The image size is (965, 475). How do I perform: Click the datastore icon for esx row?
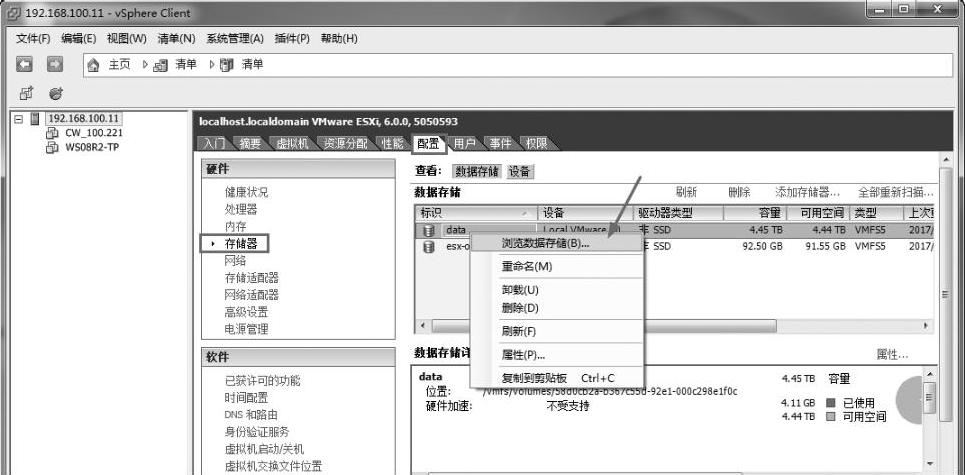[x=429, y=247]
